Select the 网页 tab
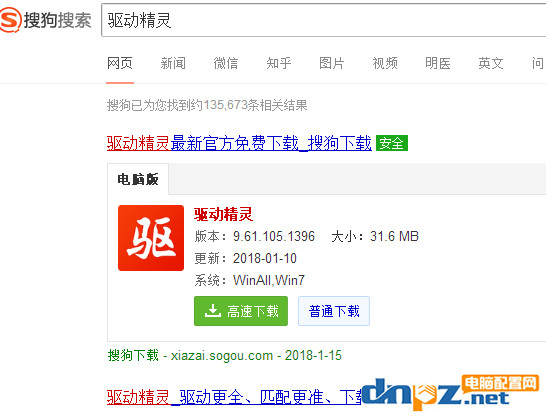 [120, 63]
